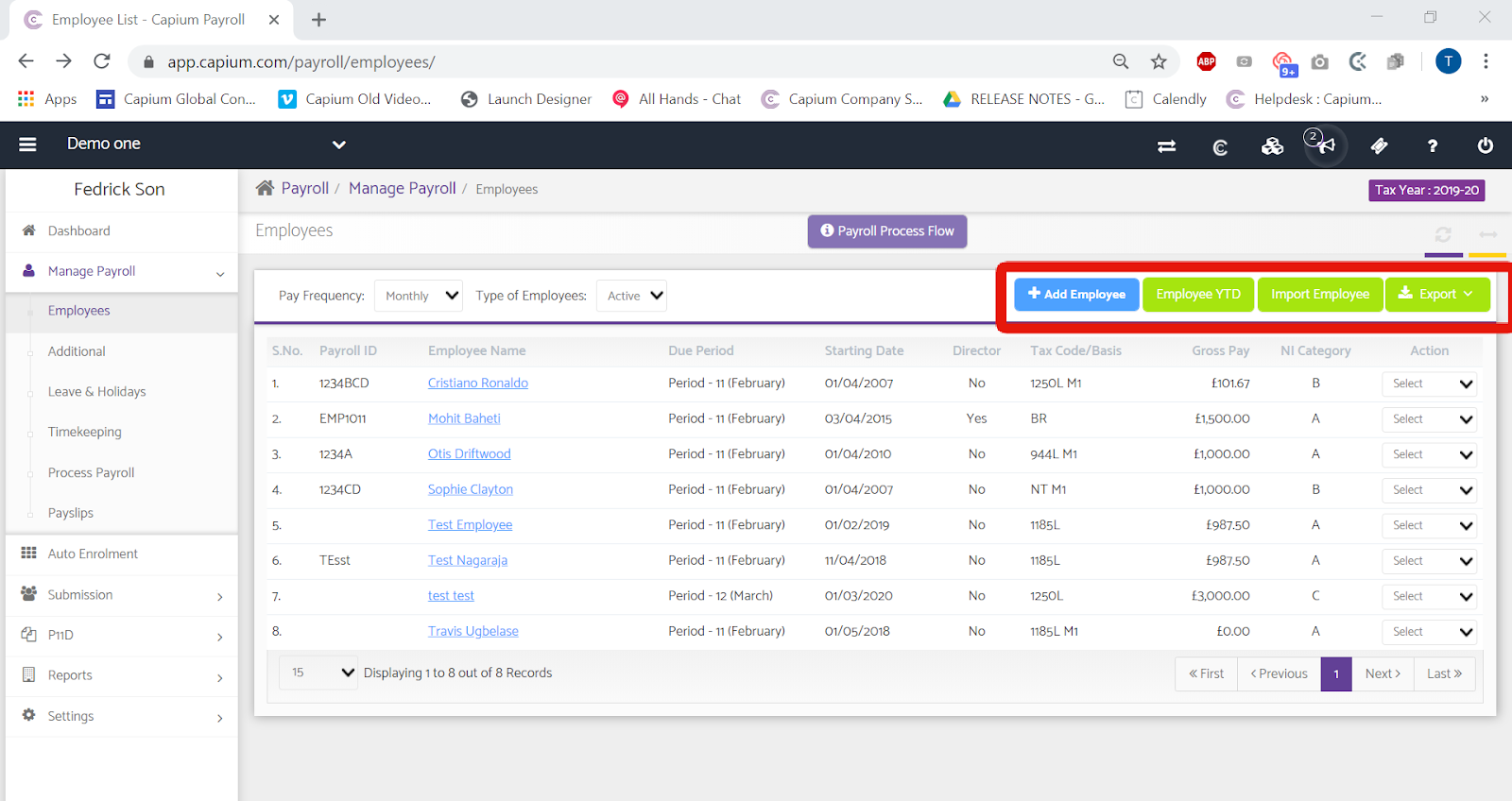Click the Payroll Process Flow button

[886, 231]
